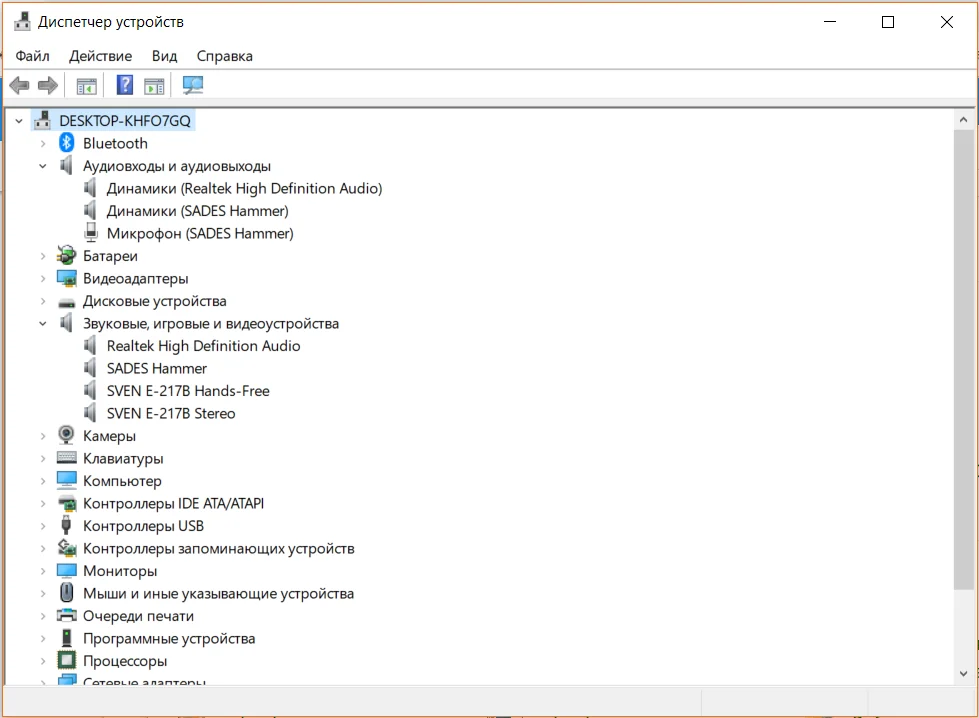Image resolution: width=979 pixels, height=718 pixels.
Task: Click the show/hide console tree icon
Action: click(87, 86)
